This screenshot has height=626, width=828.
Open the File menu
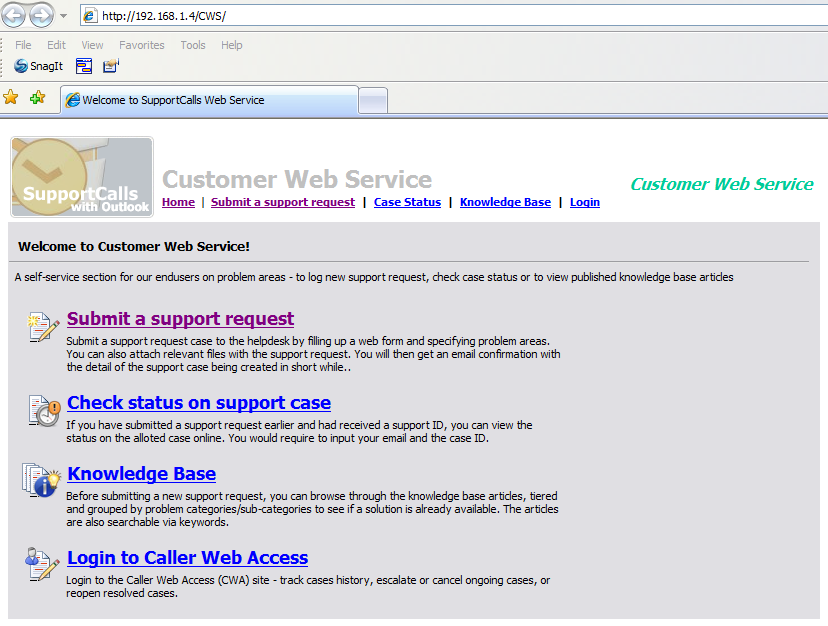(x=23, y=45)
